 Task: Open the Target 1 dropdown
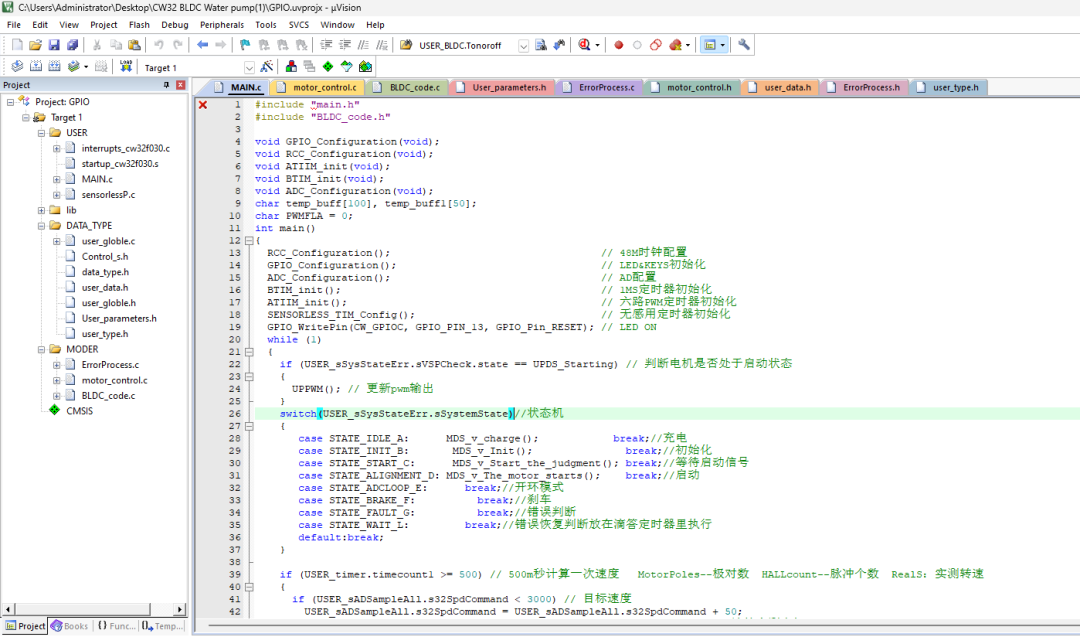(x=249, y=67)
